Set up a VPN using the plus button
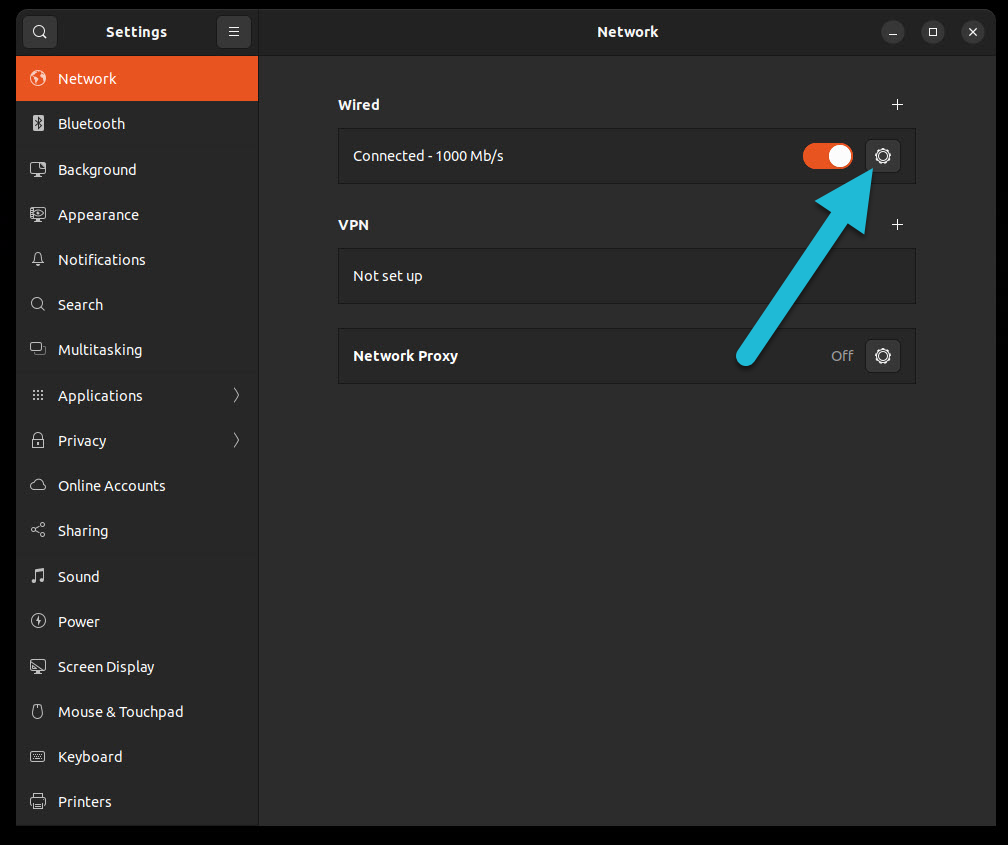This screenshot has width=1008, height=845. tap(897, 224)
